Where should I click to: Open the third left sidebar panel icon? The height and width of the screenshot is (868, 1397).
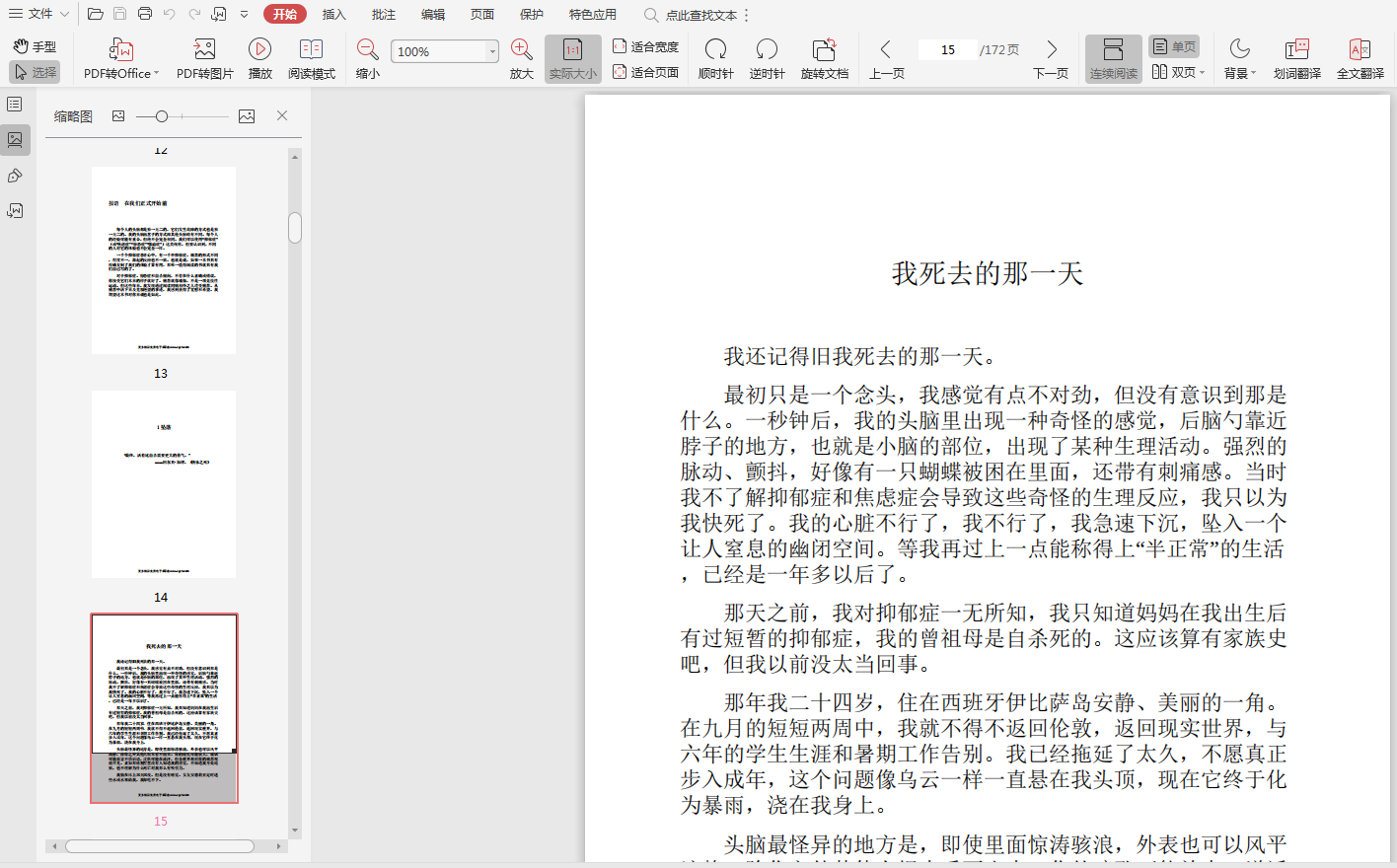coord(15,176)
